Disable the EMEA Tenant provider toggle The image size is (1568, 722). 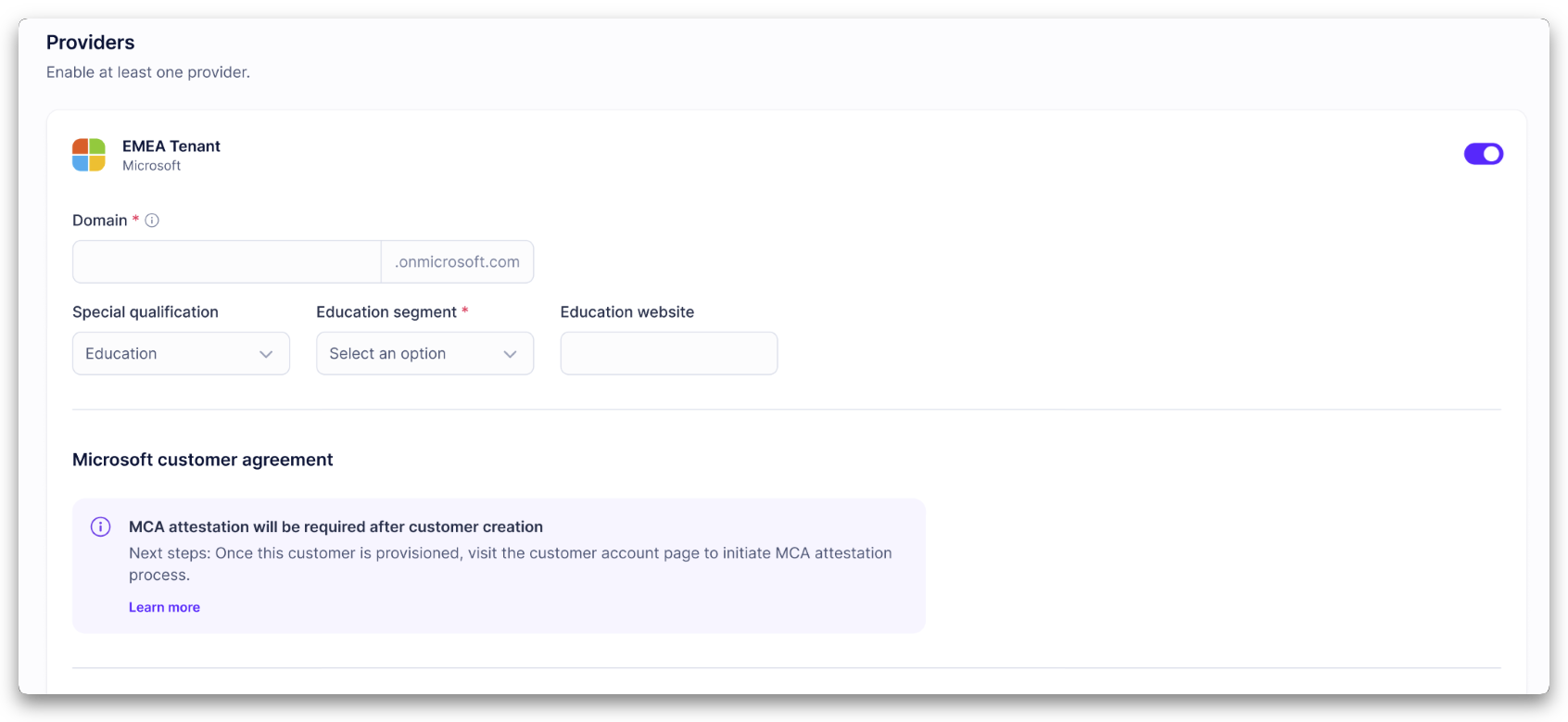point(1483,154)
